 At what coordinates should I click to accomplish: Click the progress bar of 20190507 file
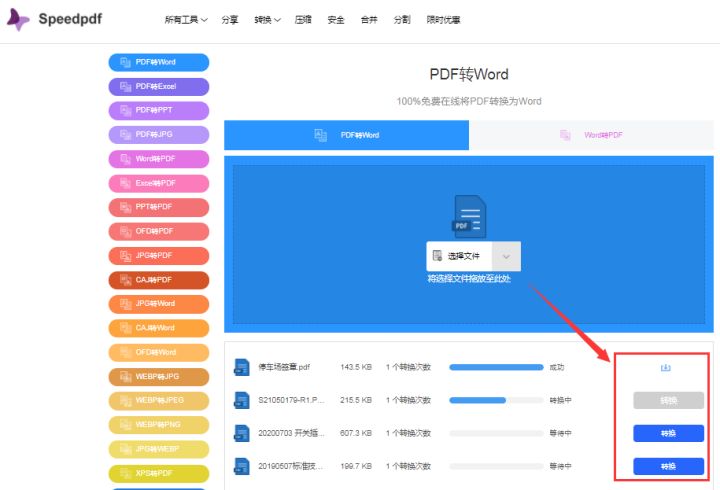496,467
